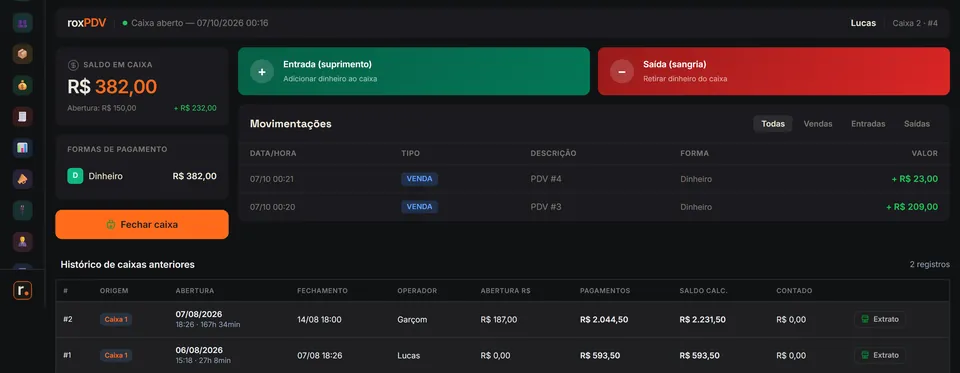Open the package box sidebar icon

(x=23, y=54)
